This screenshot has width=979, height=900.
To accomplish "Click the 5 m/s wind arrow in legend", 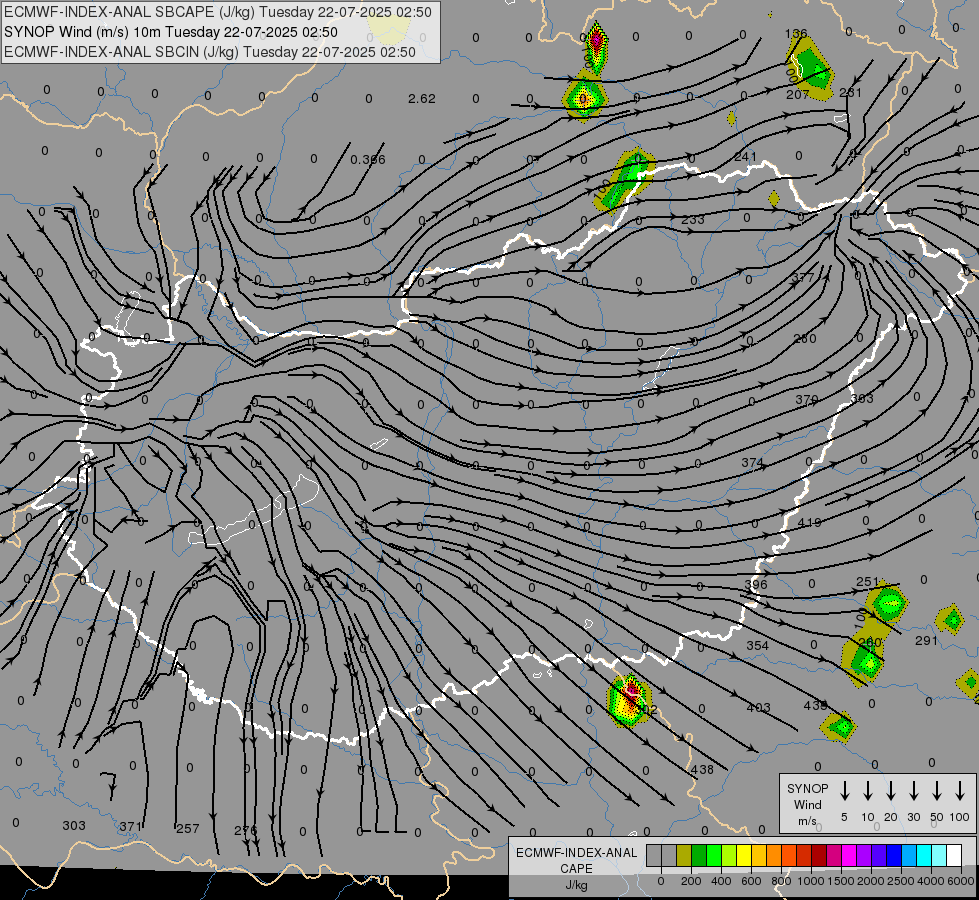I will (x=845, y=791).
